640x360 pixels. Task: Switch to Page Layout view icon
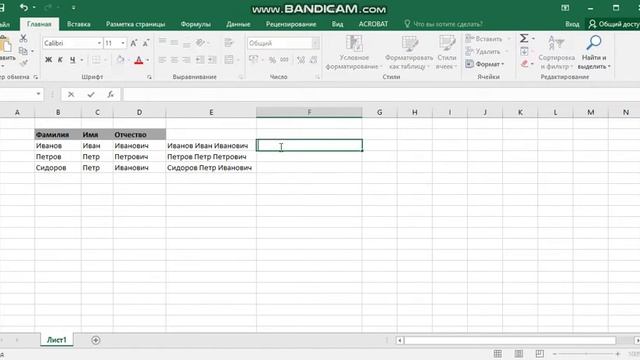(x=518, y=353)
